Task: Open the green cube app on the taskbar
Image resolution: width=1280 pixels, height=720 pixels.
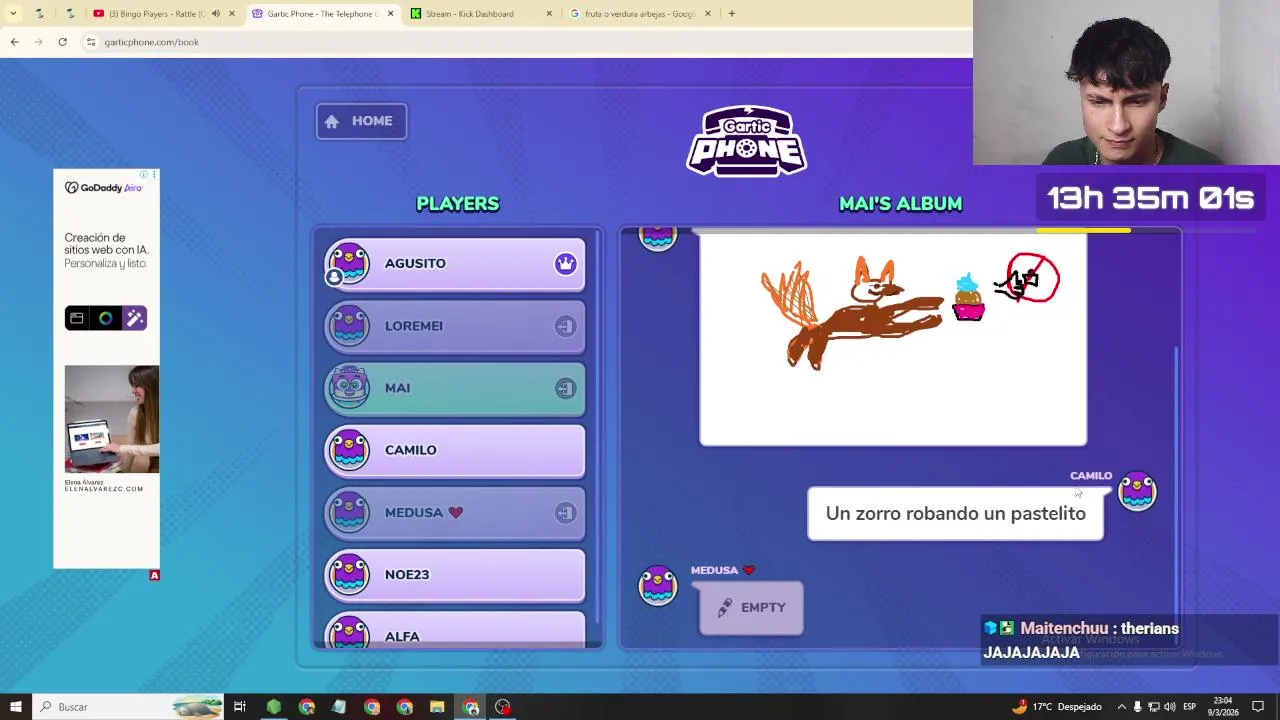Action: pyautogui.click(x=273, y=707)
